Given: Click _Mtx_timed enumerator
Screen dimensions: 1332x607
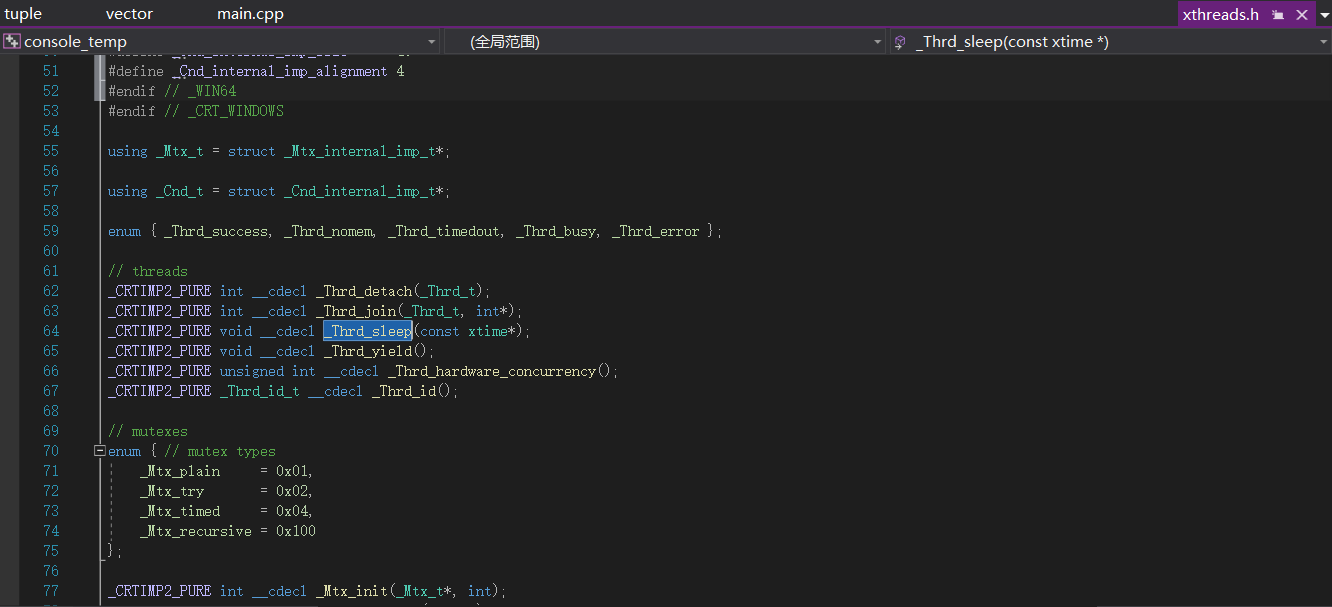Looking at the screenshot, I should pyautogui.click(x=180, y=511).
